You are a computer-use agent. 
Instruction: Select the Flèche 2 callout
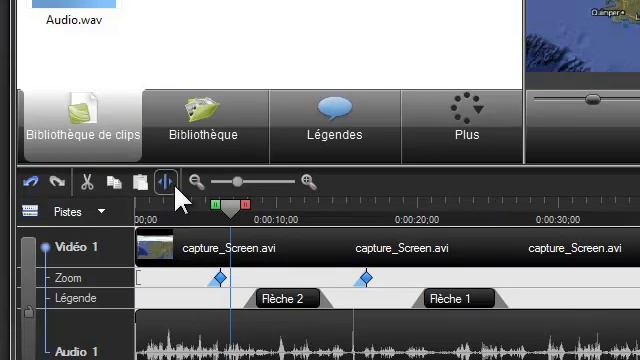click(288, 299)
